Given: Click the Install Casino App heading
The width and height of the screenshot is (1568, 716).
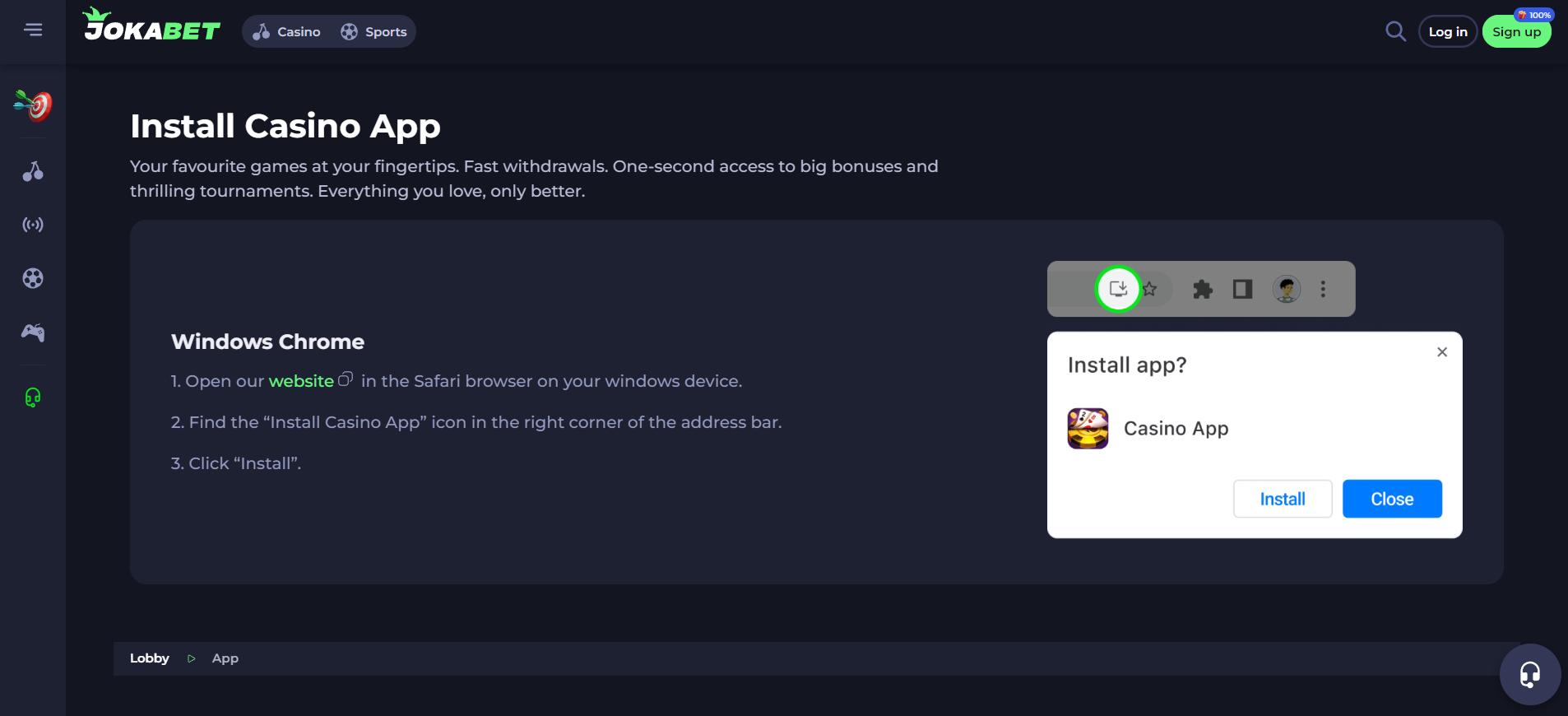Looking at the screenshot, I should [x=285, y=126].
